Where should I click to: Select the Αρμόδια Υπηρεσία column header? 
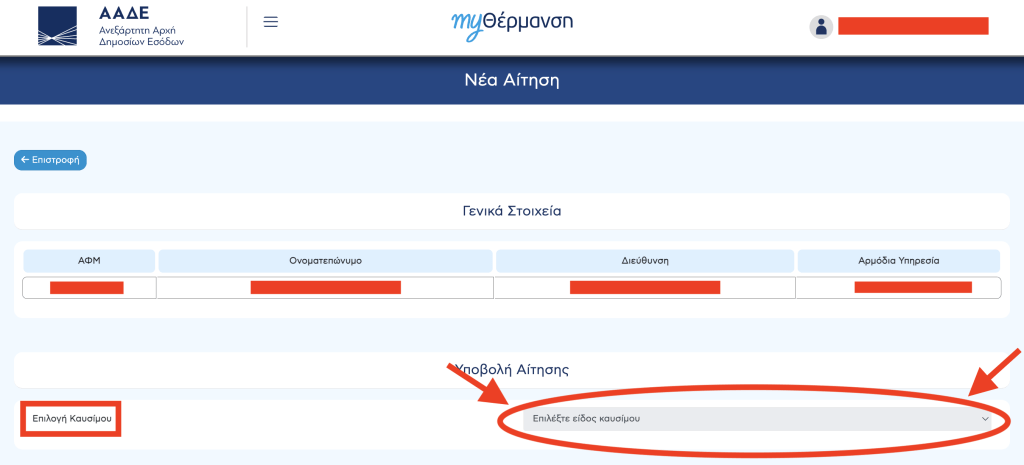898,261
